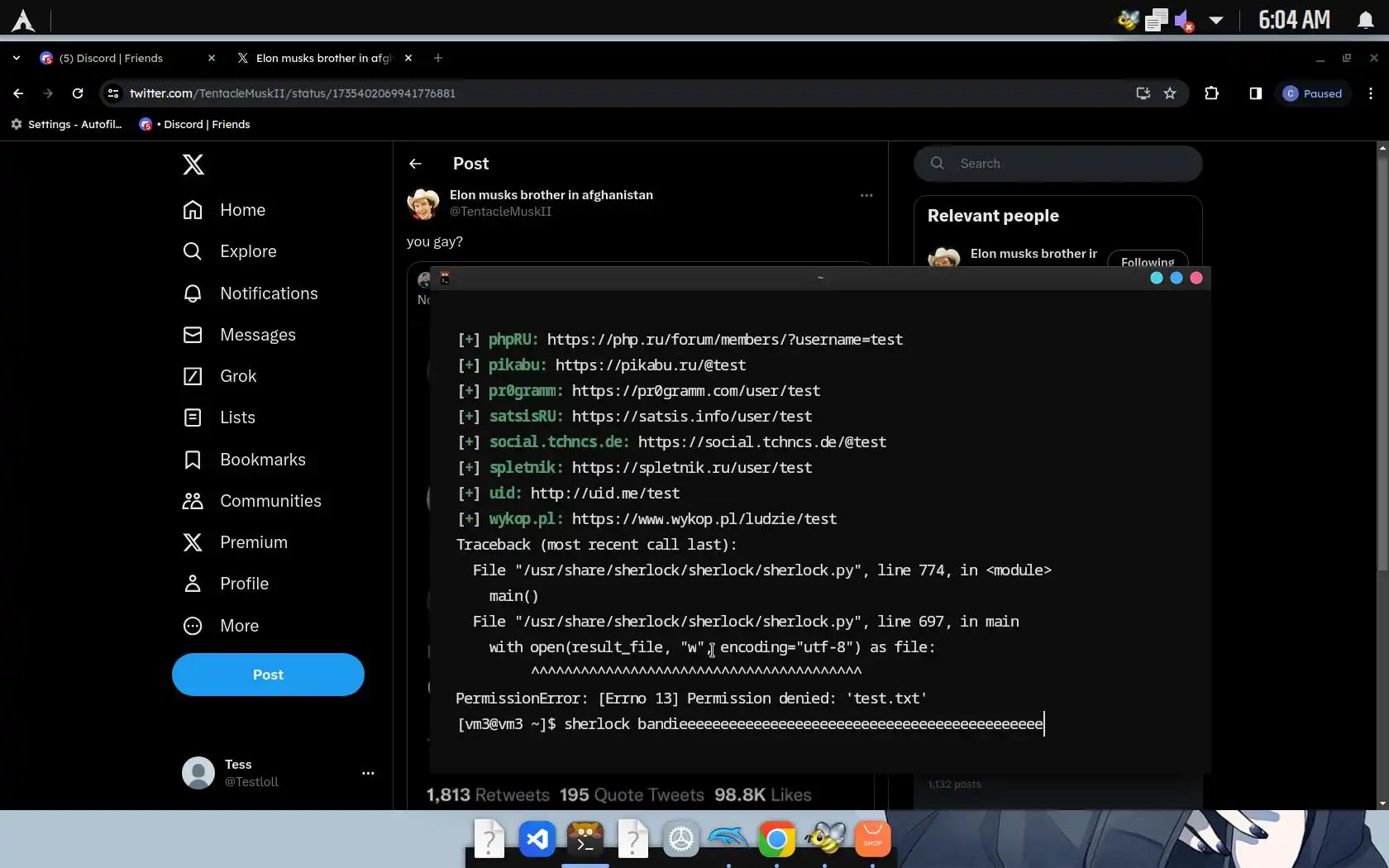Open the 'Discord | Friends' bookmark
The height and width of the screenshot is (868, 1389).
coord(194,124)
